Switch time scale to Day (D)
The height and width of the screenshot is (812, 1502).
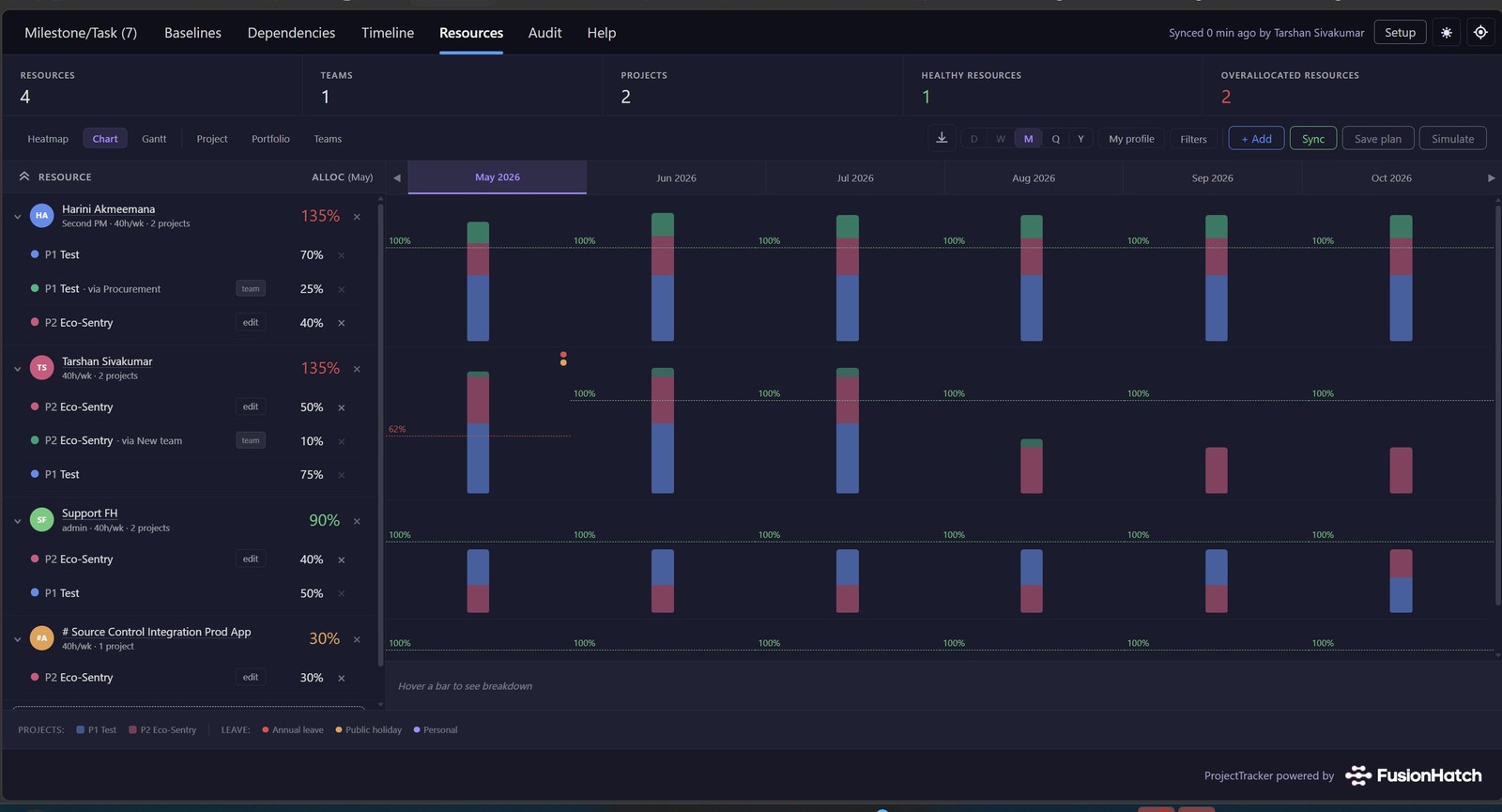coord(973,139)
